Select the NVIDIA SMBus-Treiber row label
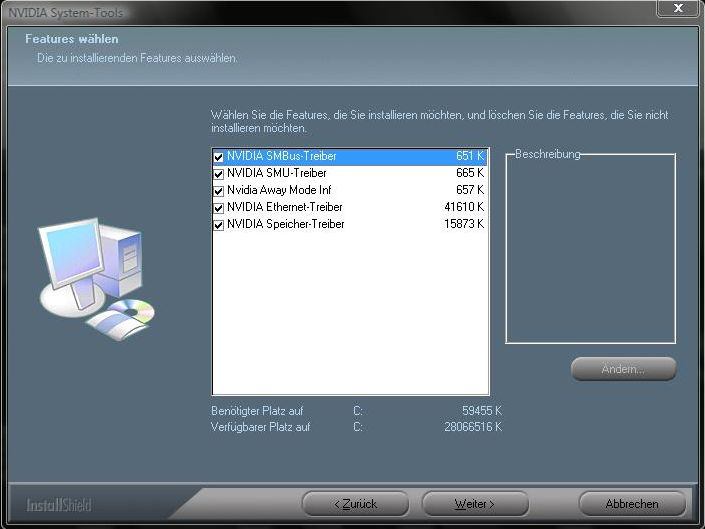 pos(281,156)
